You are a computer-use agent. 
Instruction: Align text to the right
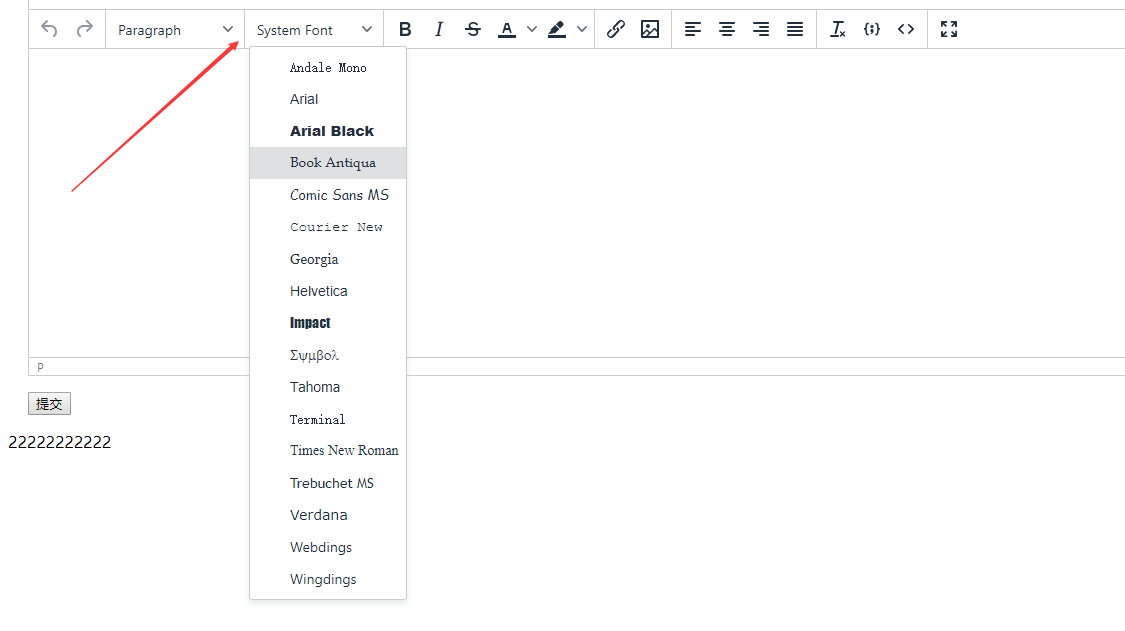761,29
